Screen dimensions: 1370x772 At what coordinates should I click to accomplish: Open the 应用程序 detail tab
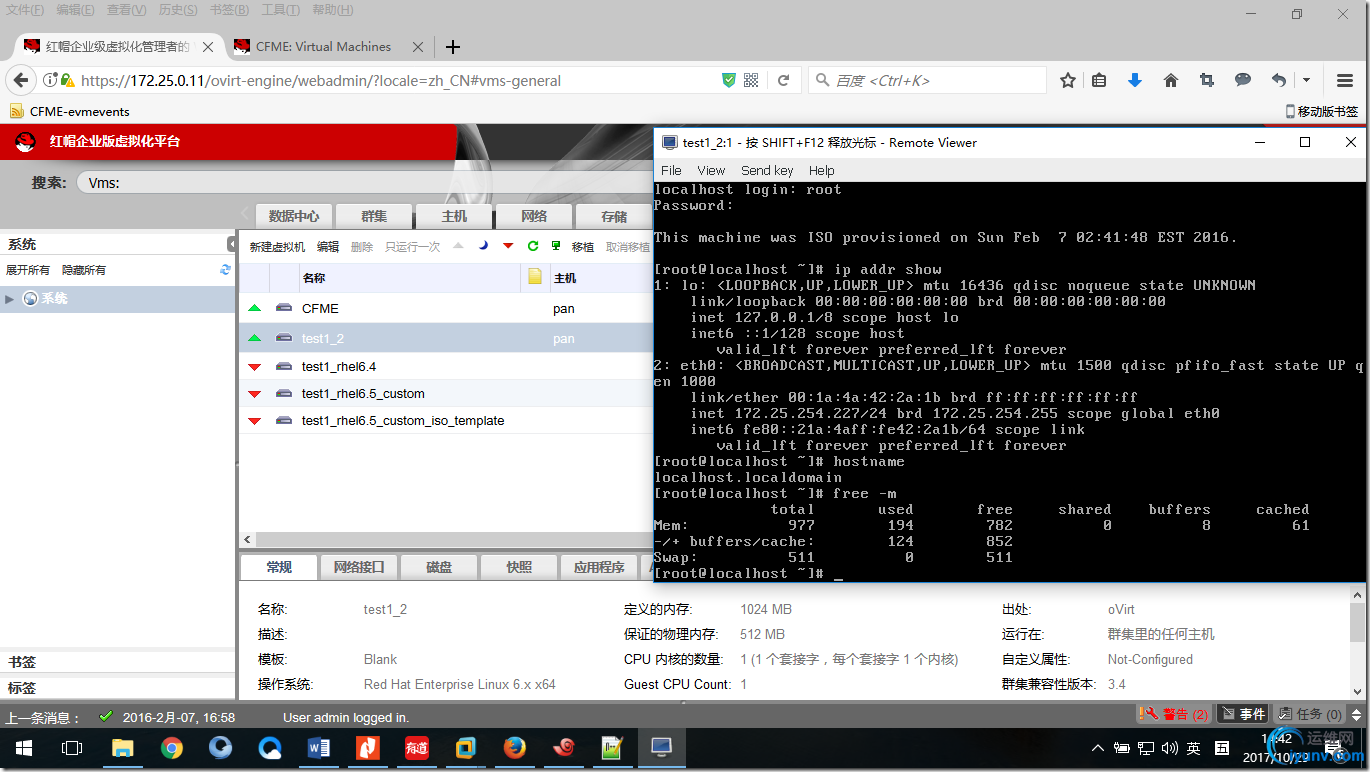point(599,567)
